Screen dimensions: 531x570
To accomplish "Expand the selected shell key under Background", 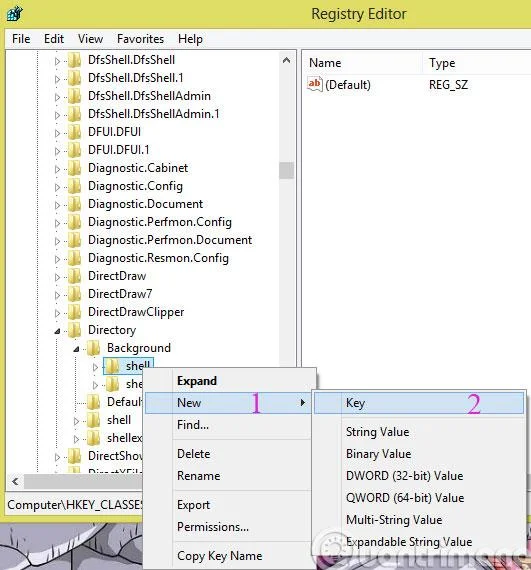I will (95, 367).
